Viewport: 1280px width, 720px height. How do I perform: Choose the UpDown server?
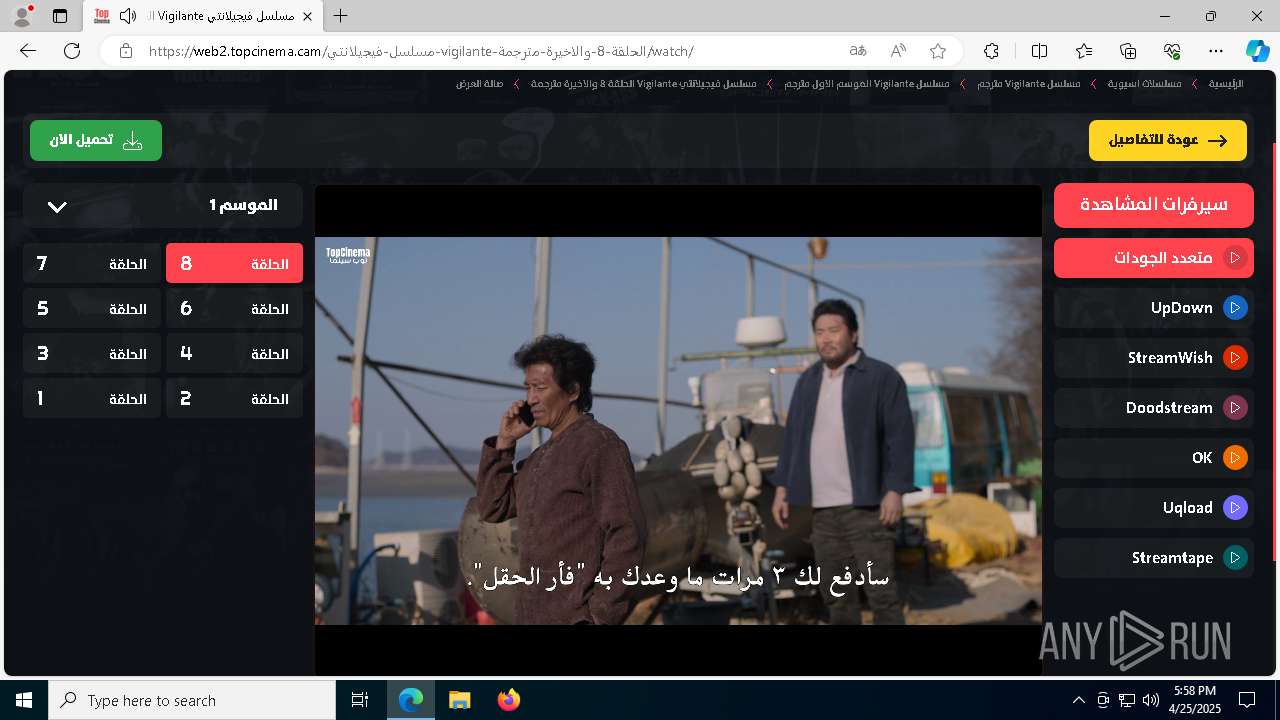coord(1154,308)
